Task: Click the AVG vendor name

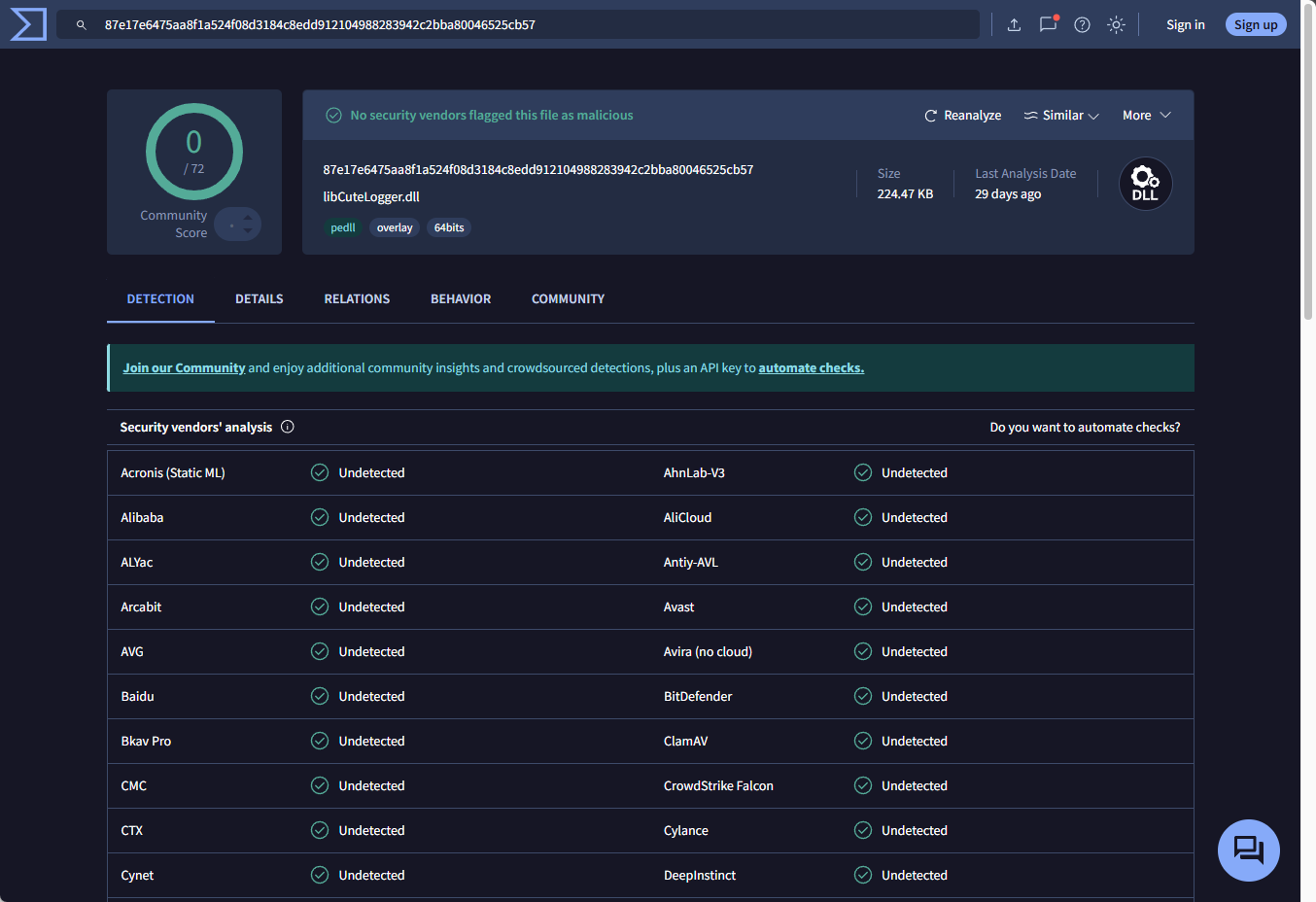Action: [x=132, y=652]
